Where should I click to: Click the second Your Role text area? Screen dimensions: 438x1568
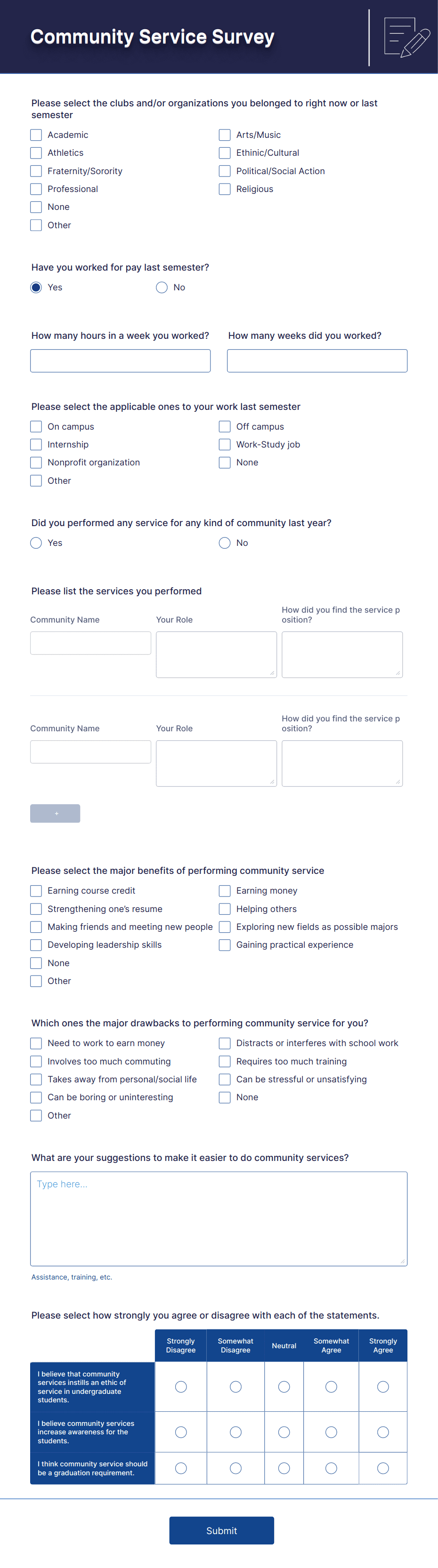[216, 763]
